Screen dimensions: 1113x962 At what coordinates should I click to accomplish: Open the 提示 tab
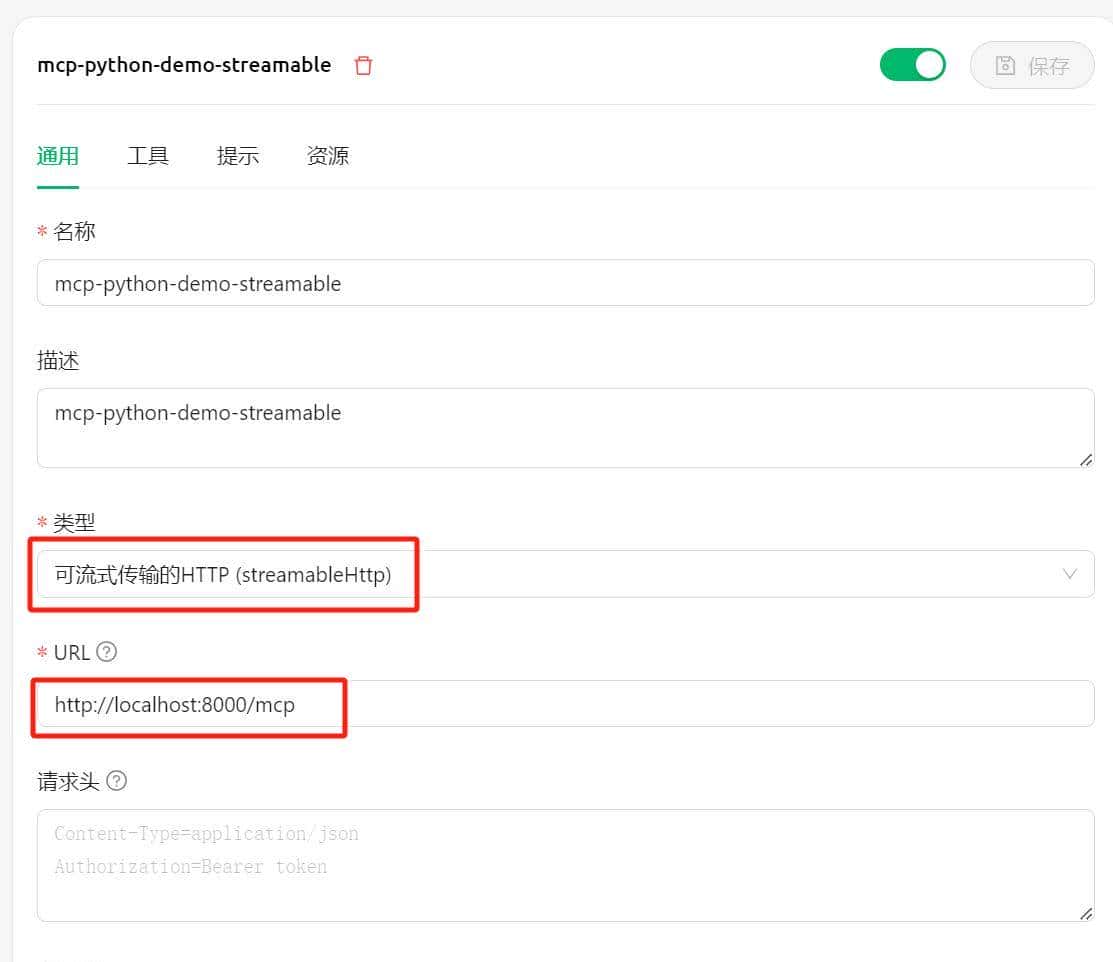click(x=238, y=155)
